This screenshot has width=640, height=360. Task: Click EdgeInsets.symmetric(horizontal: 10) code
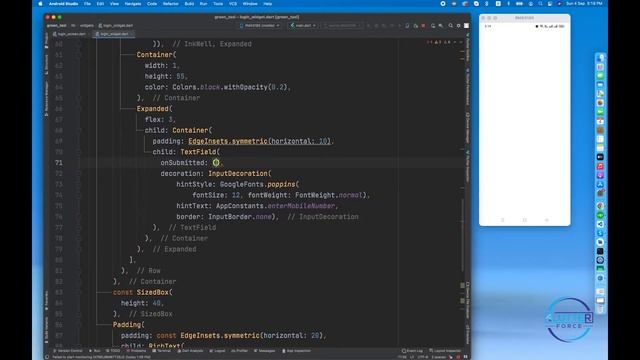click(260, 141)
